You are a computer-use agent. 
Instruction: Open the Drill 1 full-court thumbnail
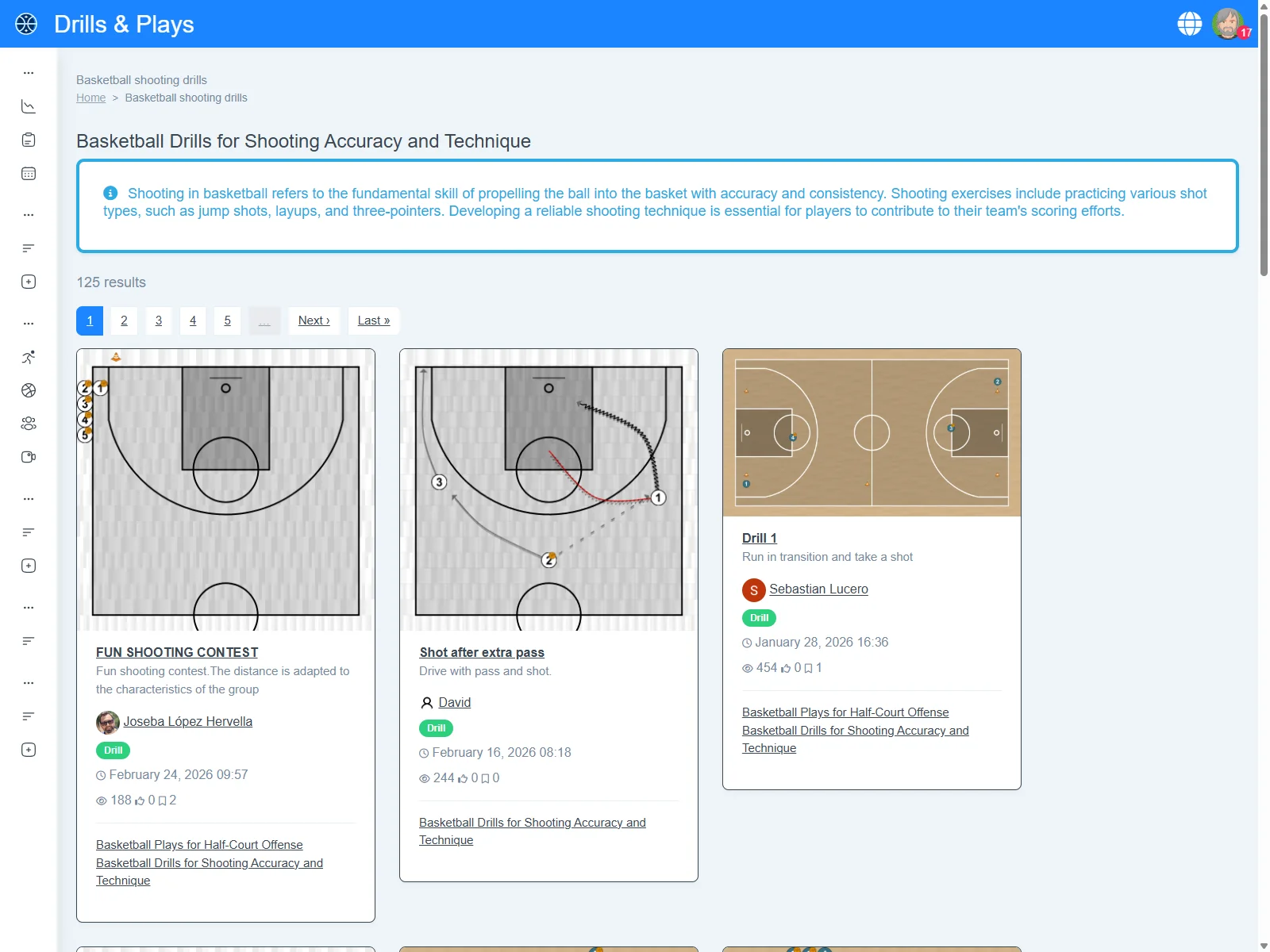[872, 432]
